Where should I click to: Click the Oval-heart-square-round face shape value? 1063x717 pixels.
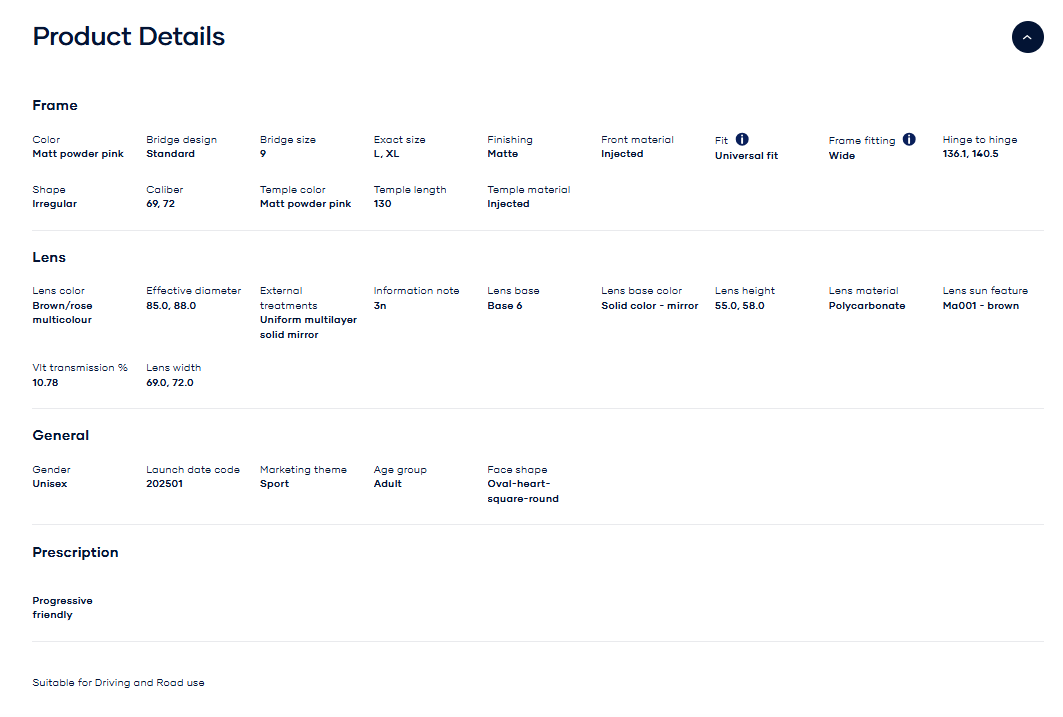click(523, 491)
